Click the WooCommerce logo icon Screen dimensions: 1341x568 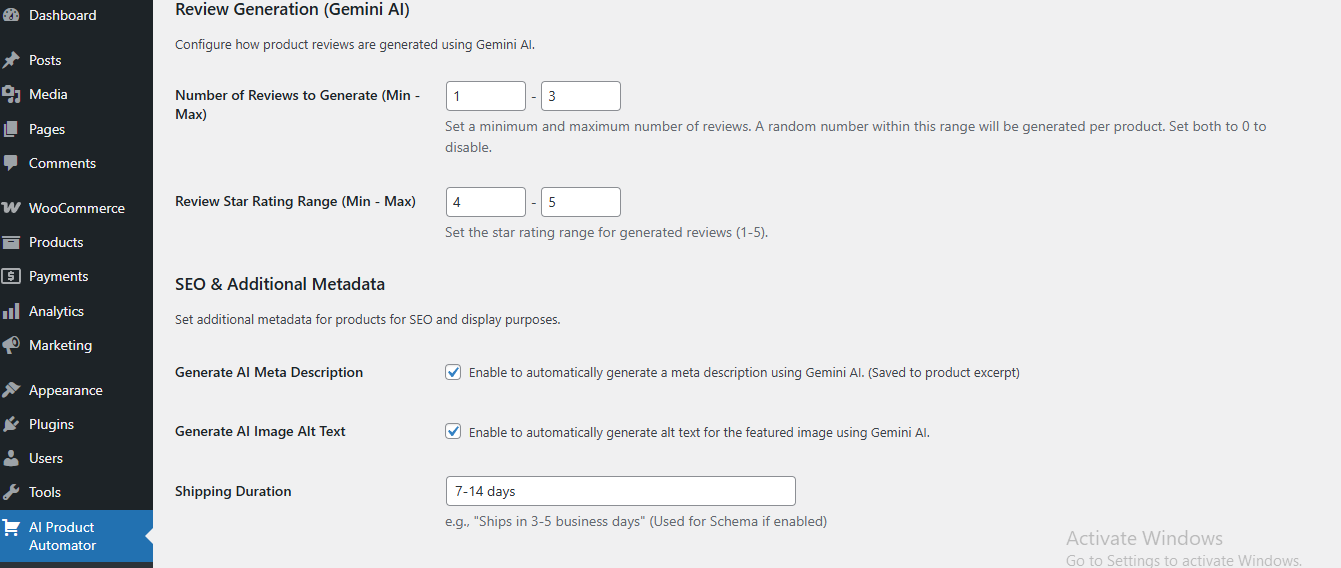pyautogui.click(x=11, y=208)
